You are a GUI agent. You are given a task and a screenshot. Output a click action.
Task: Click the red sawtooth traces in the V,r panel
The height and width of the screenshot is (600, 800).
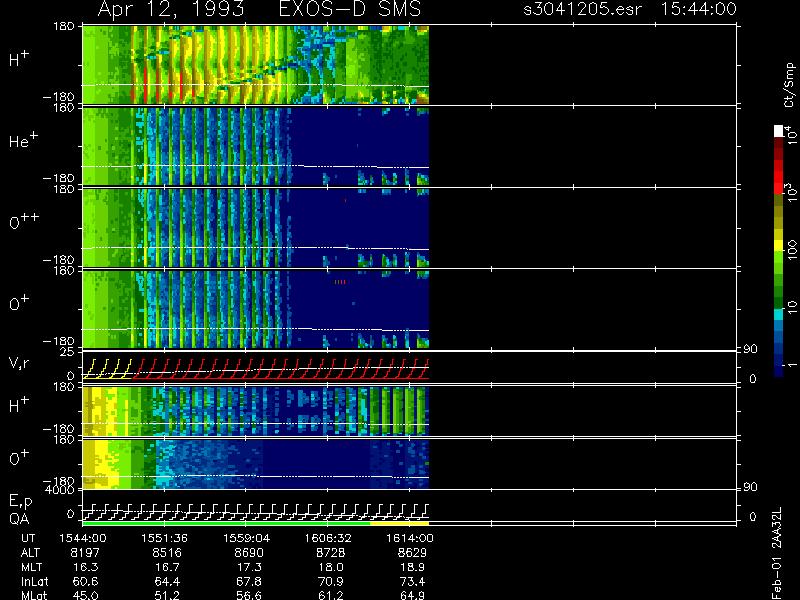tap(281, 368)
